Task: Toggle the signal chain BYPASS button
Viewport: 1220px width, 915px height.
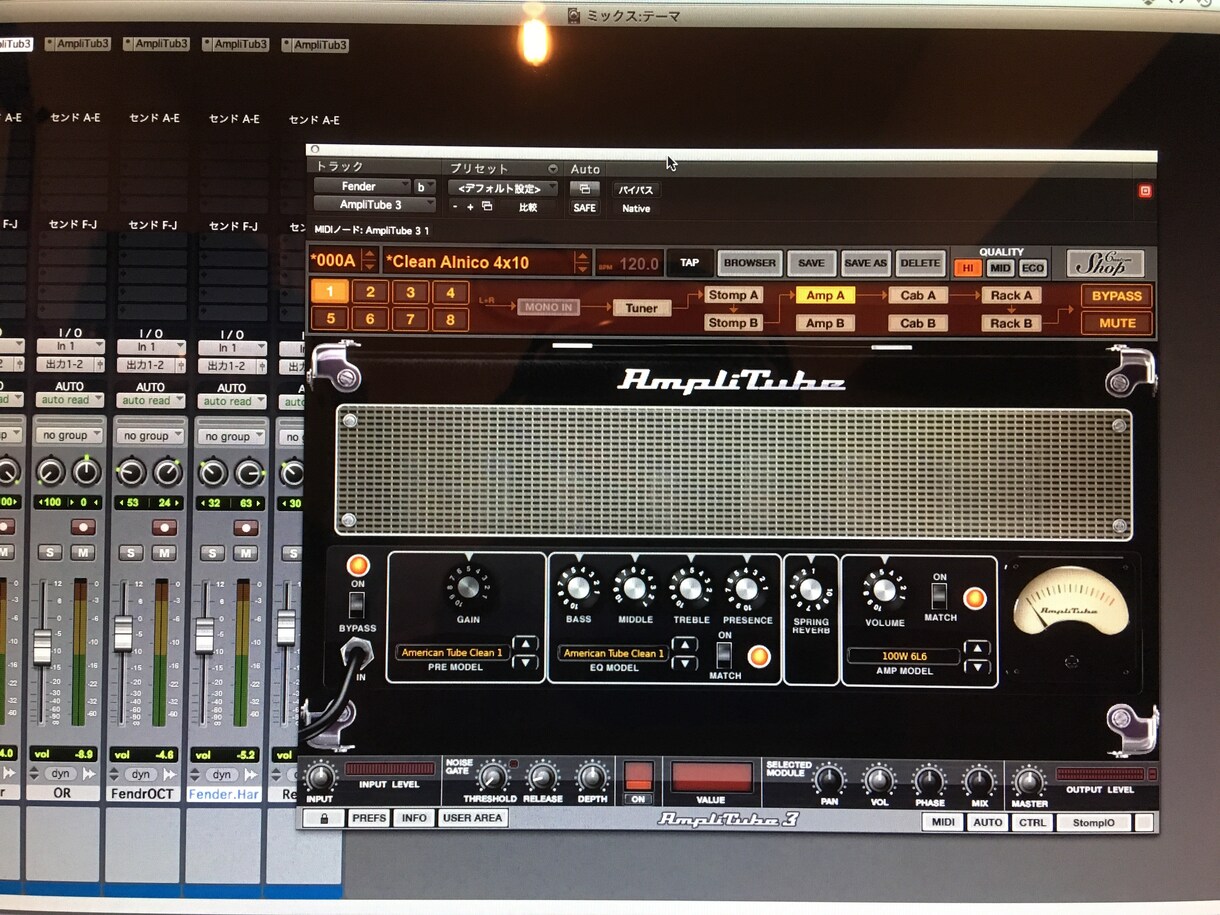Action: (x=1117, y=296)
